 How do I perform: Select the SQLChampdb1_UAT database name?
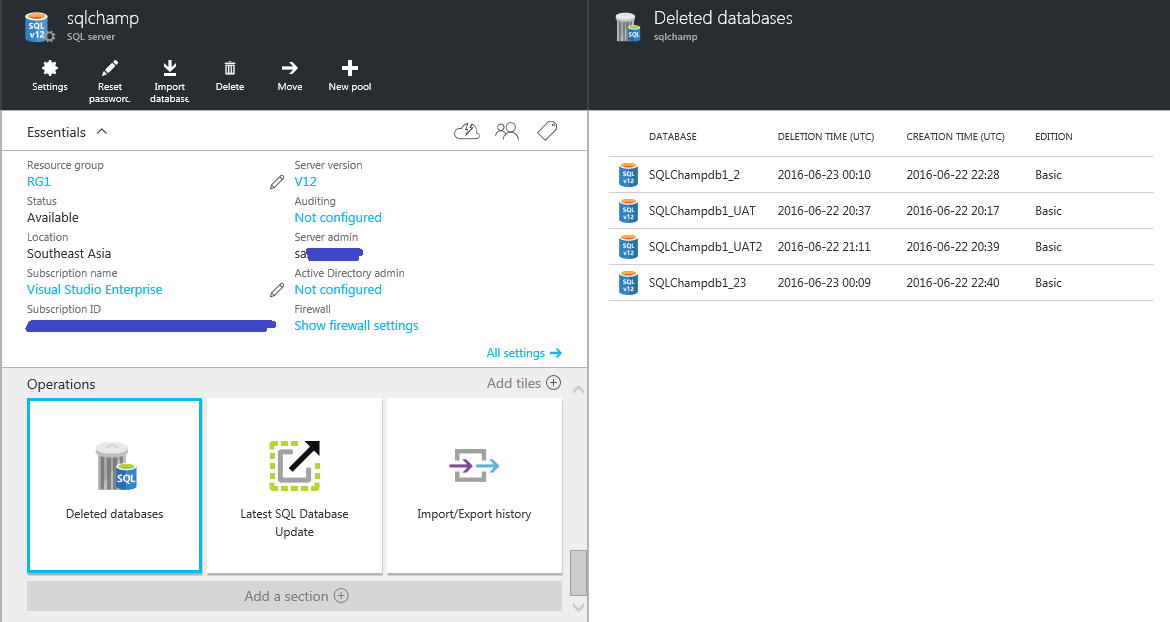click(702, 211)
